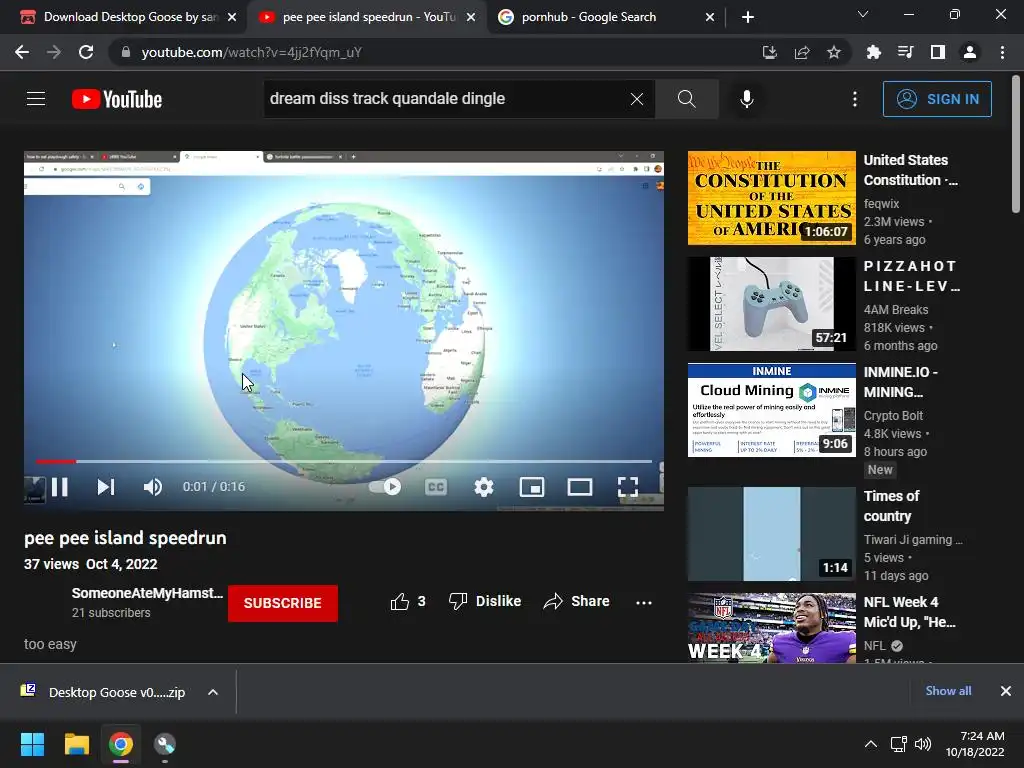Expand the Desktop Goose download options chevron

click(213, 692)
